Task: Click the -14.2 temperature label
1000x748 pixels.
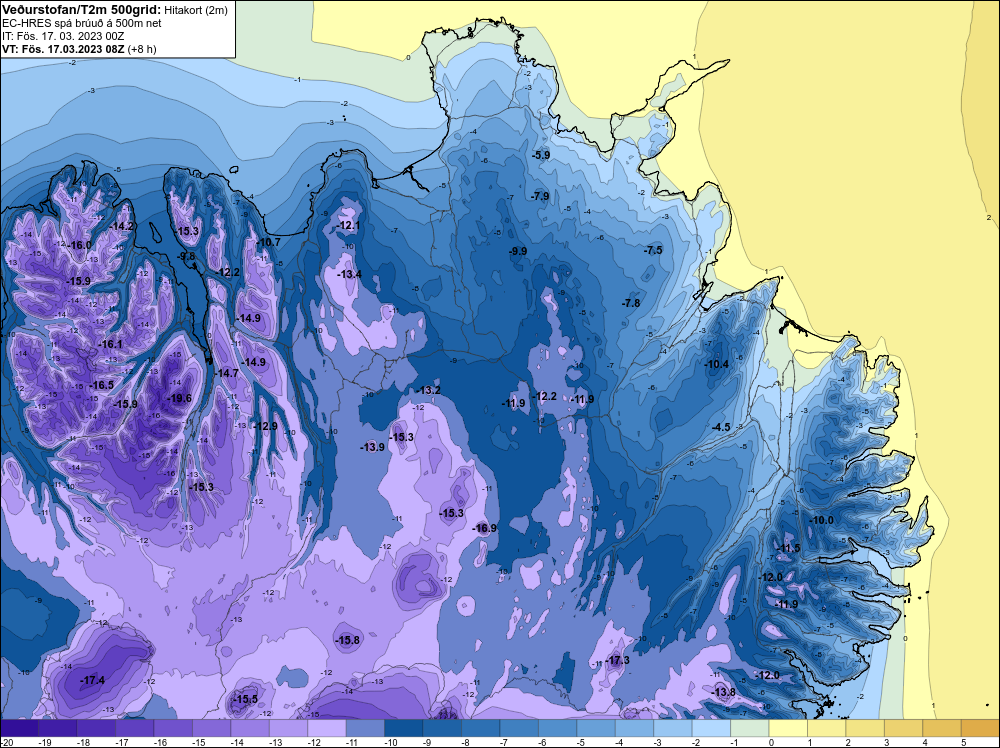Action: coord(122,226)
